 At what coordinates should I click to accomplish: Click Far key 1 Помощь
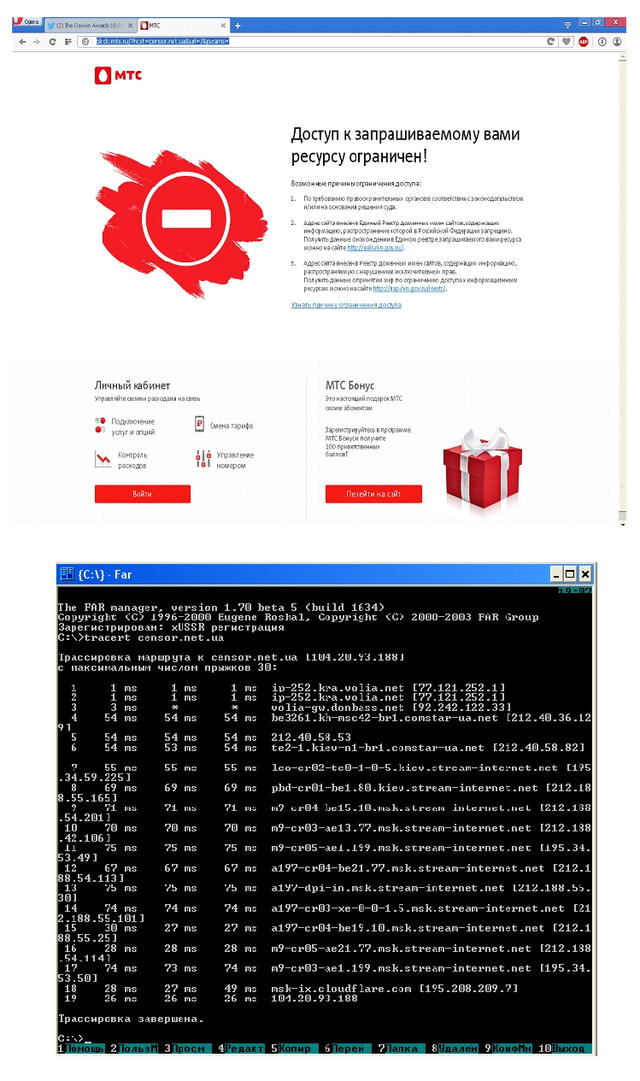tap(81, 1048)
